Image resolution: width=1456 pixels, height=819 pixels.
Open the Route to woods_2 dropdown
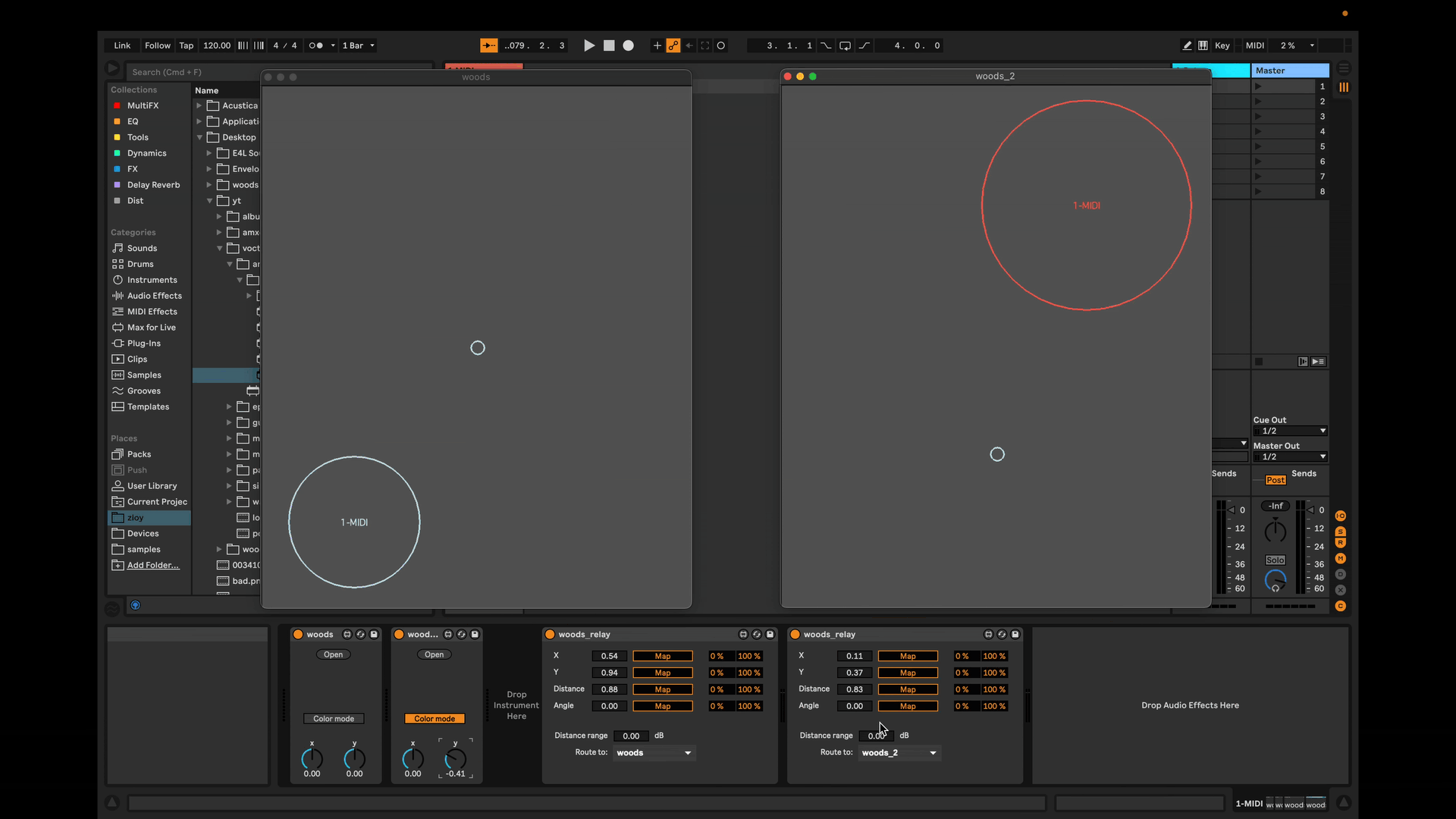(900, 753)
